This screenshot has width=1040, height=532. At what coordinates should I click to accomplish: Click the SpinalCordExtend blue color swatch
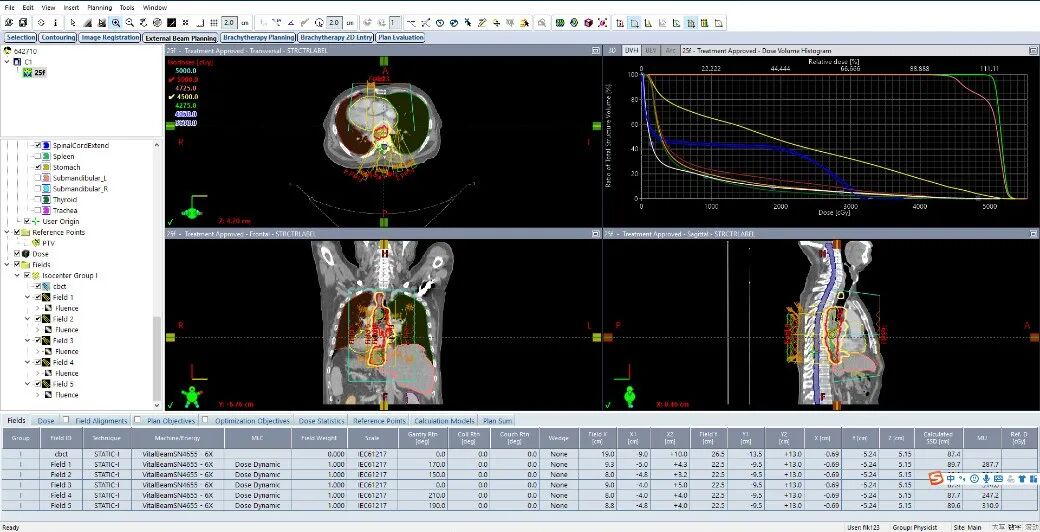click(x=46, y=145)
